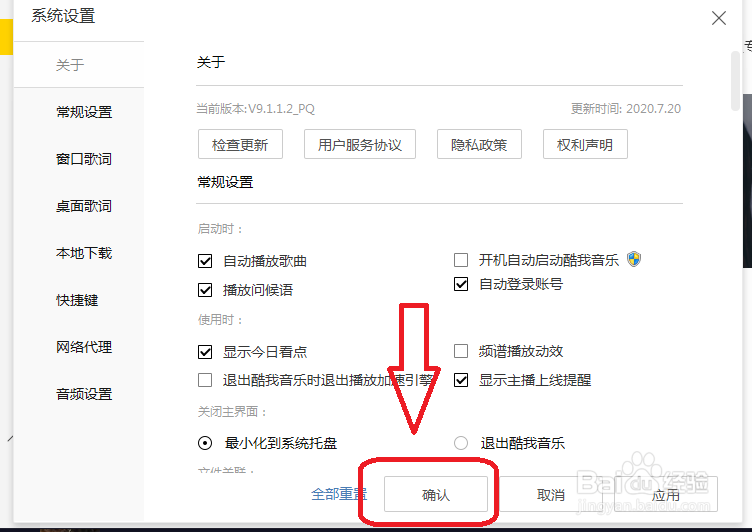Click the 检查更新 button
The height and width of the screenshot is (532, 752).
(x=240, y=144)
